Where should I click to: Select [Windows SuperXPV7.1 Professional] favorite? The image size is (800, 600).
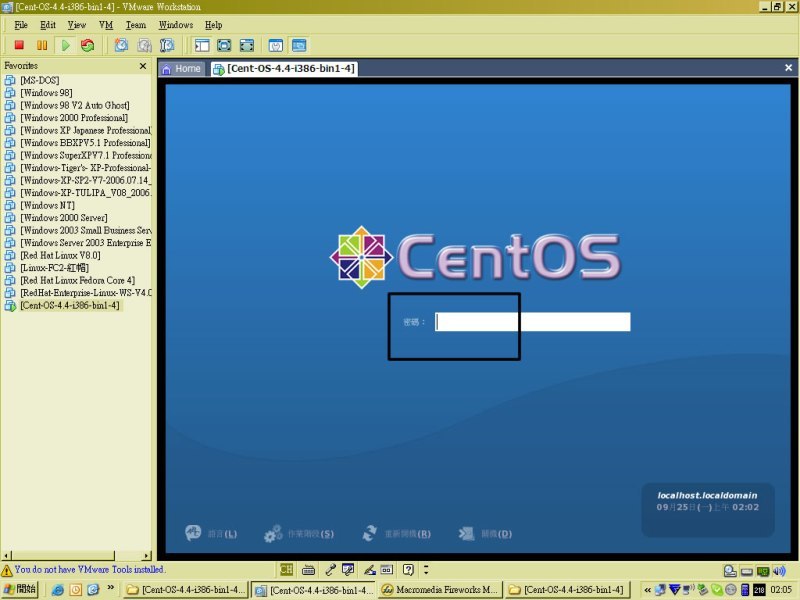tap(86, 155)
